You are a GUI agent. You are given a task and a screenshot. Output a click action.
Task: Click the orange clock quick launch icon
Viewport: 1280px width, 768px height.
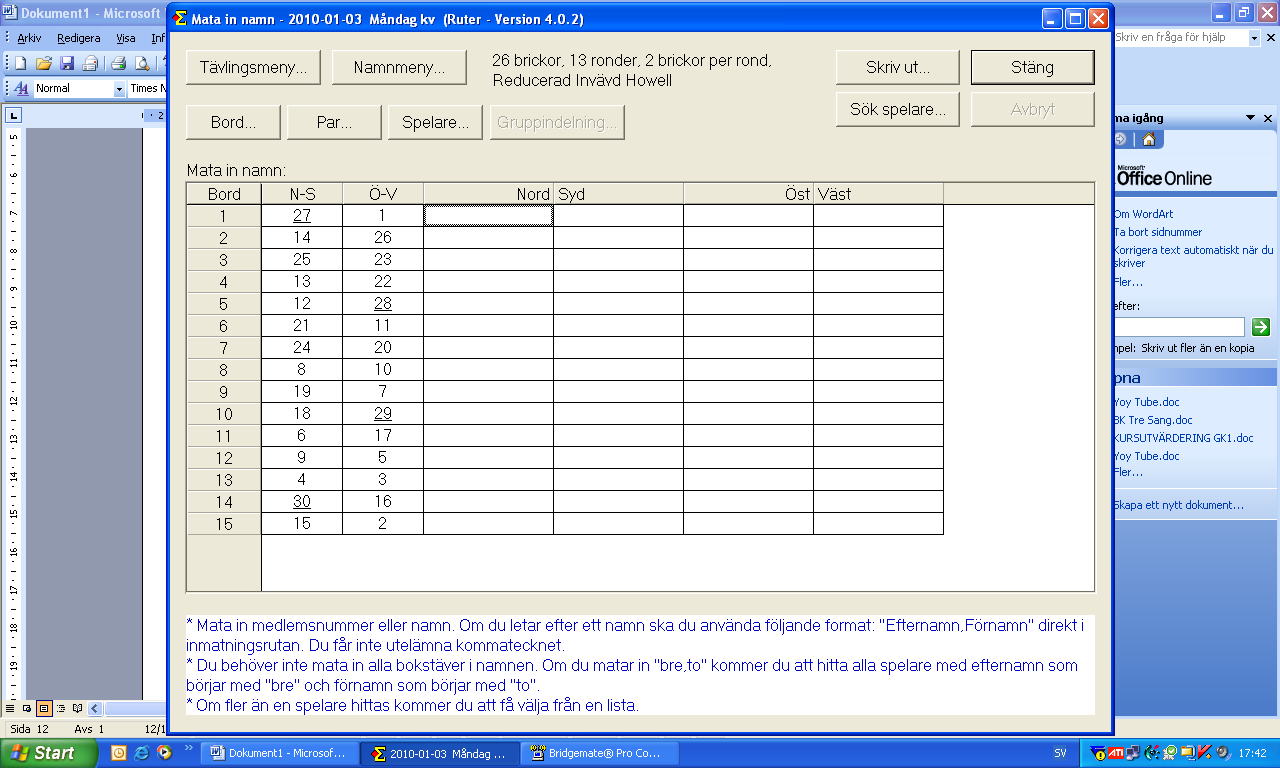[x=118, y=753]
